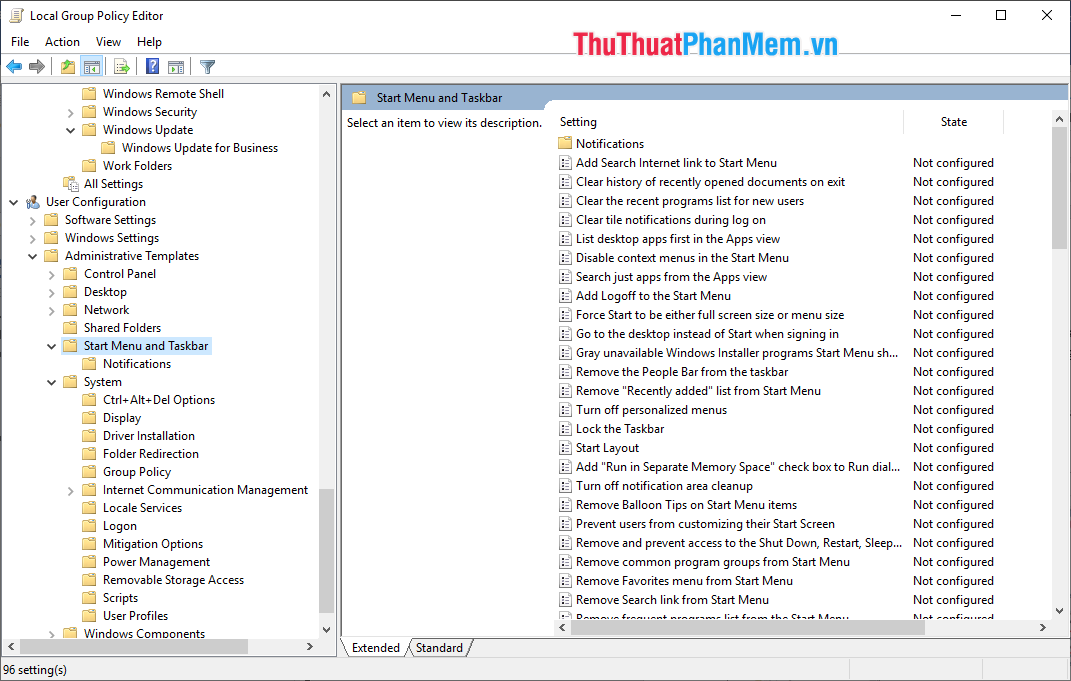Viewport: 1071px width, 681px height.
Task: Click the Filter toolbar icon
Action: [x=207, y=66]
